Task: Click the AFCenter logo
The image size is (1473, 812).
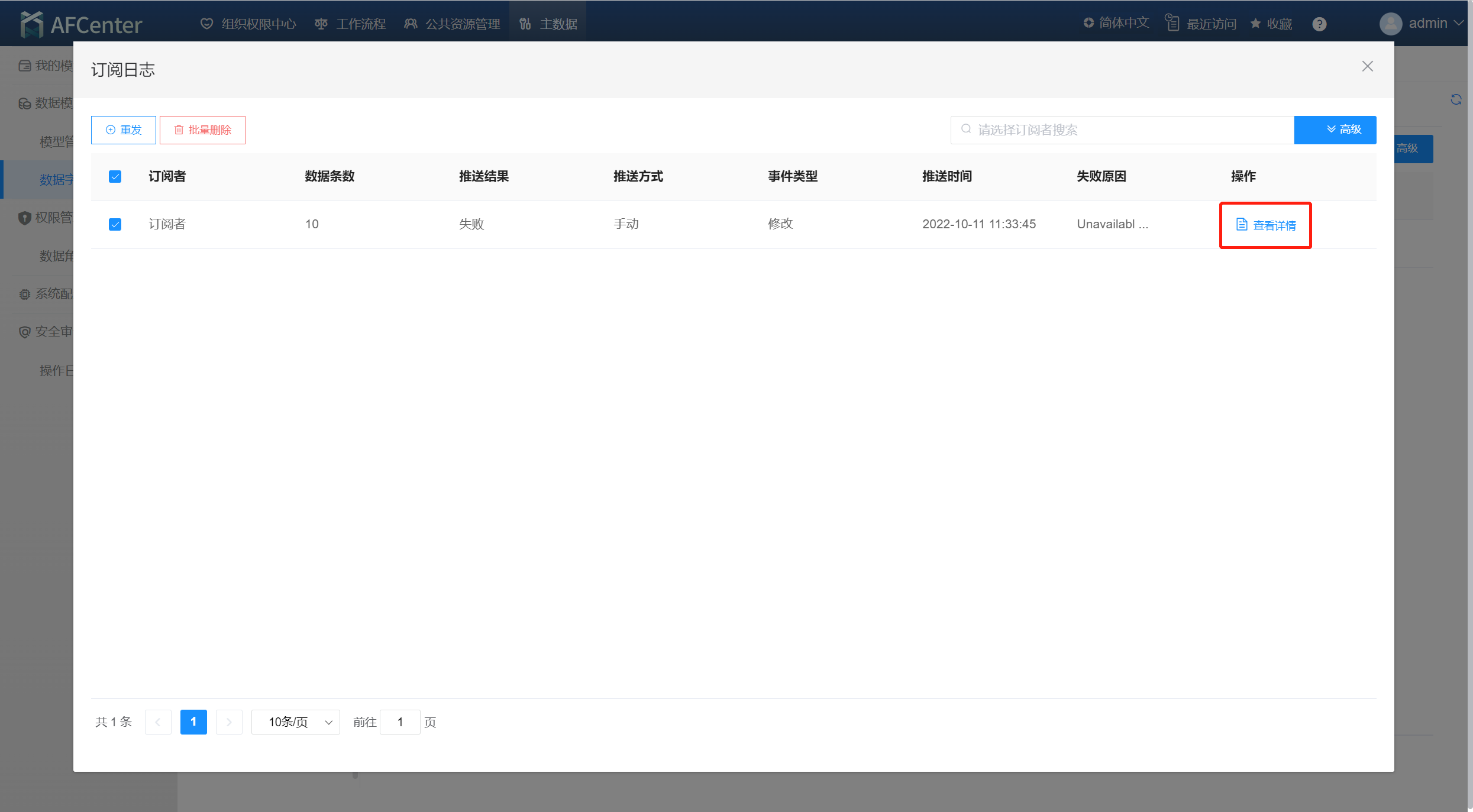Action: [x=81, y=24]
